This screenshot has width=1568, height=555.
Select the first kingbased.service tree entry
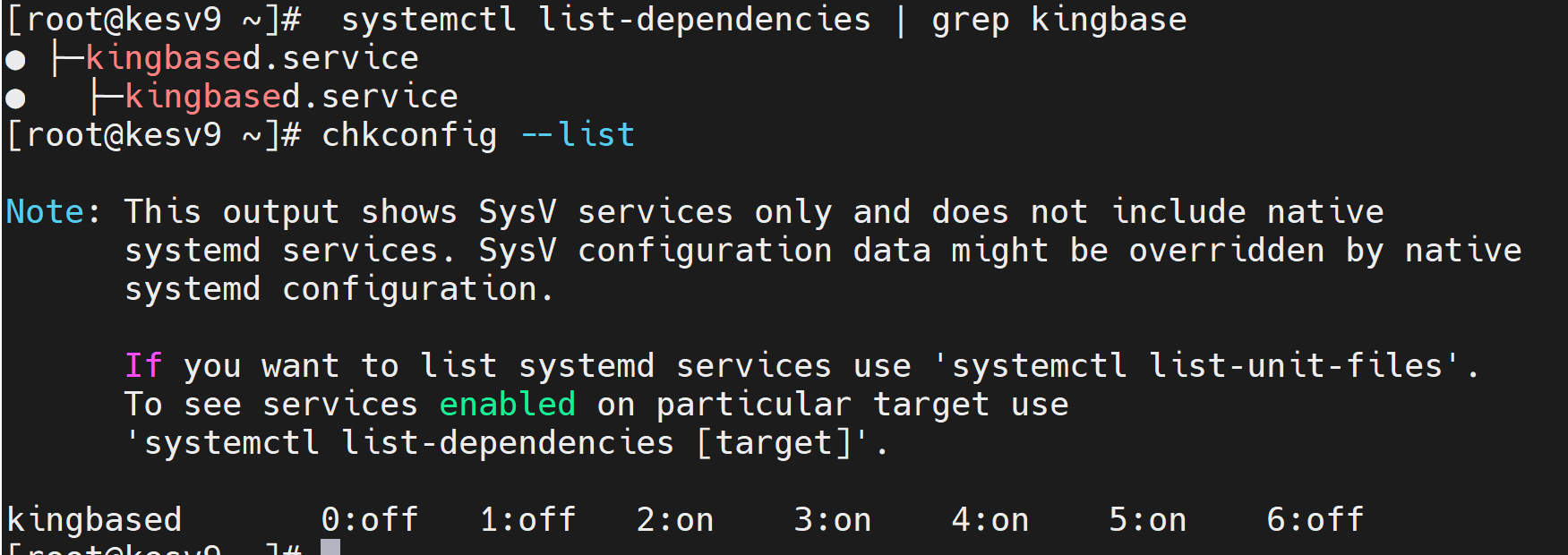click(x=252, y=58)
